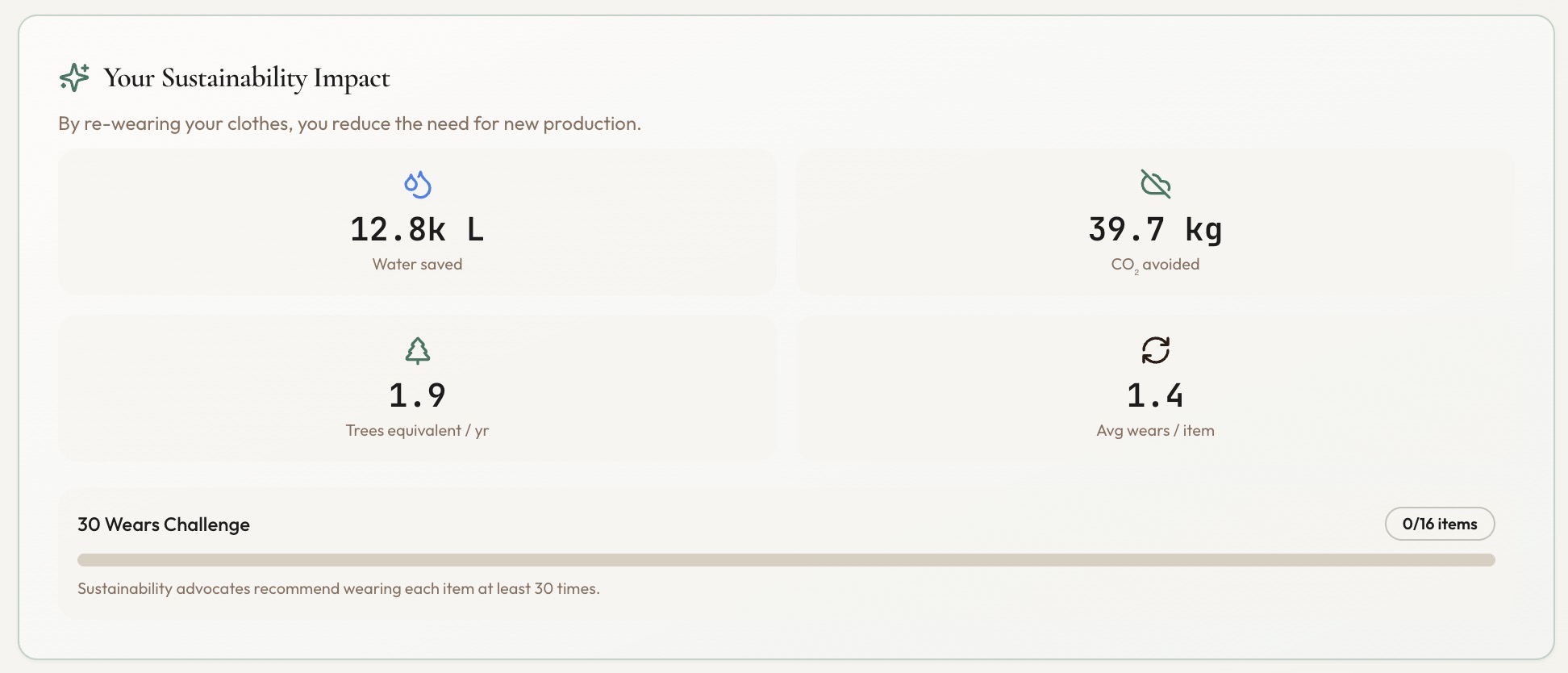Click the droplets above the Water saved value
The image size is (1568, 673).
tap(416, 185)
